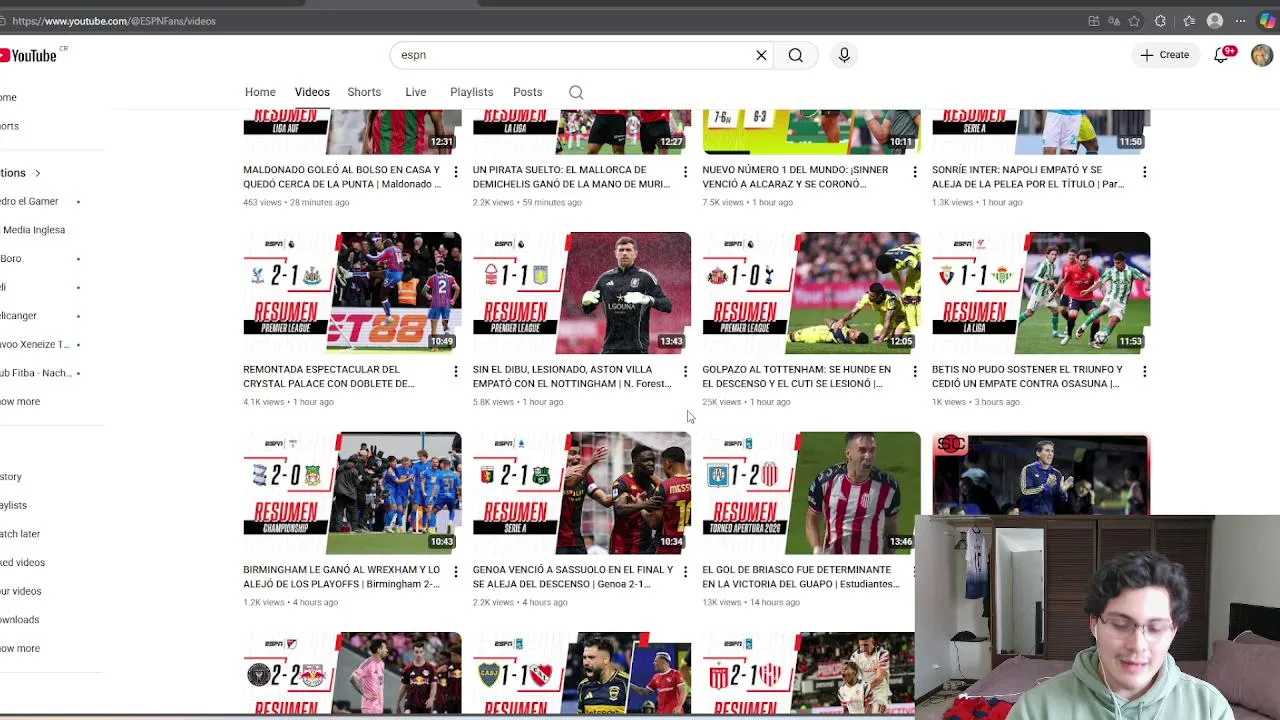1280x720 pixels.
Task: Click the magnifier search button
Action: (x=796, y=55)
